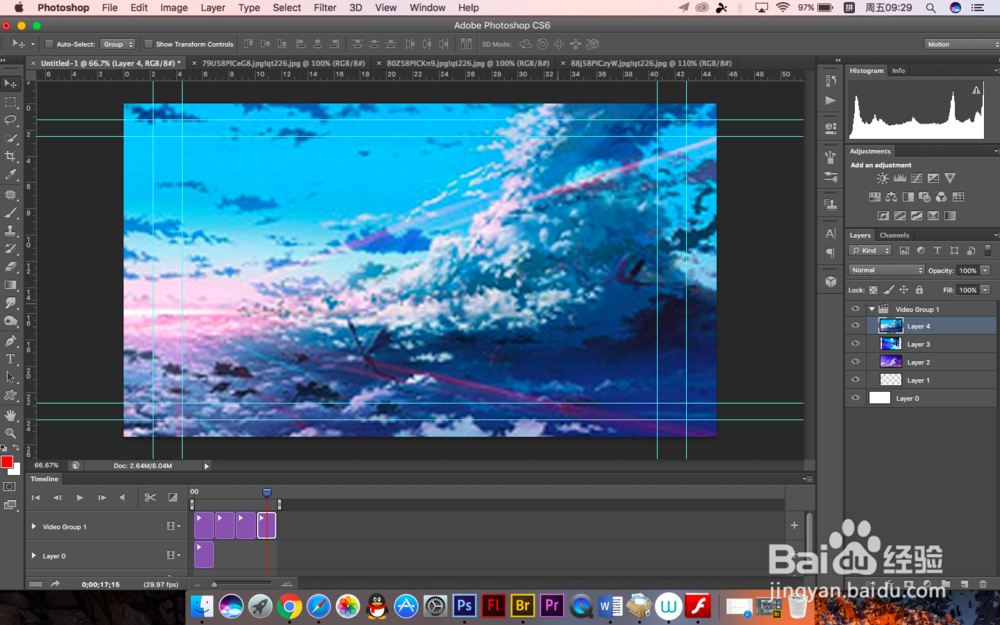
Task: Expand Layer 0 track in Timeline
Action: point(34,556)
